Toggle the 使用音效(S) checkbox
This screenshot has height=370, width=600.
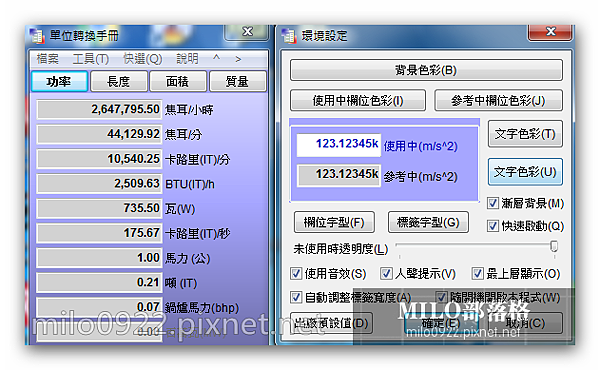pyautogui.click(x=296, y=274)
